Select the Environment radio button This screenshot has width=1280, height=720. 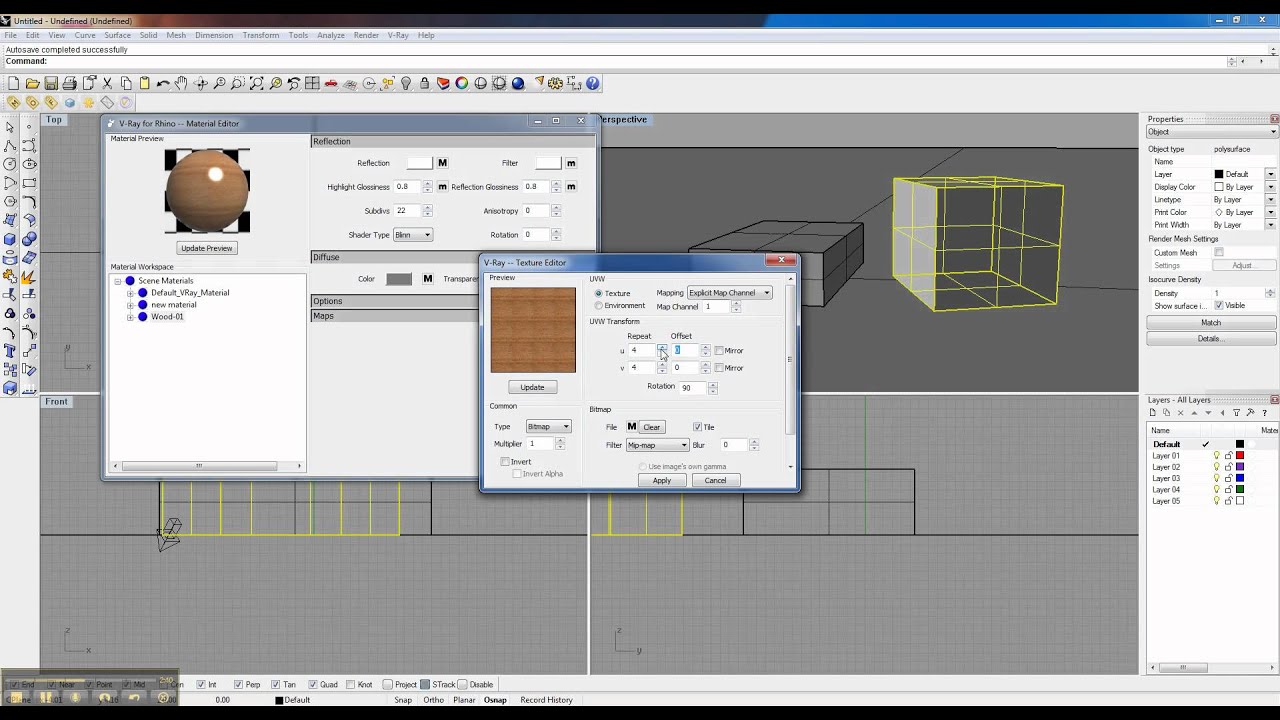(x=599, y=306)
